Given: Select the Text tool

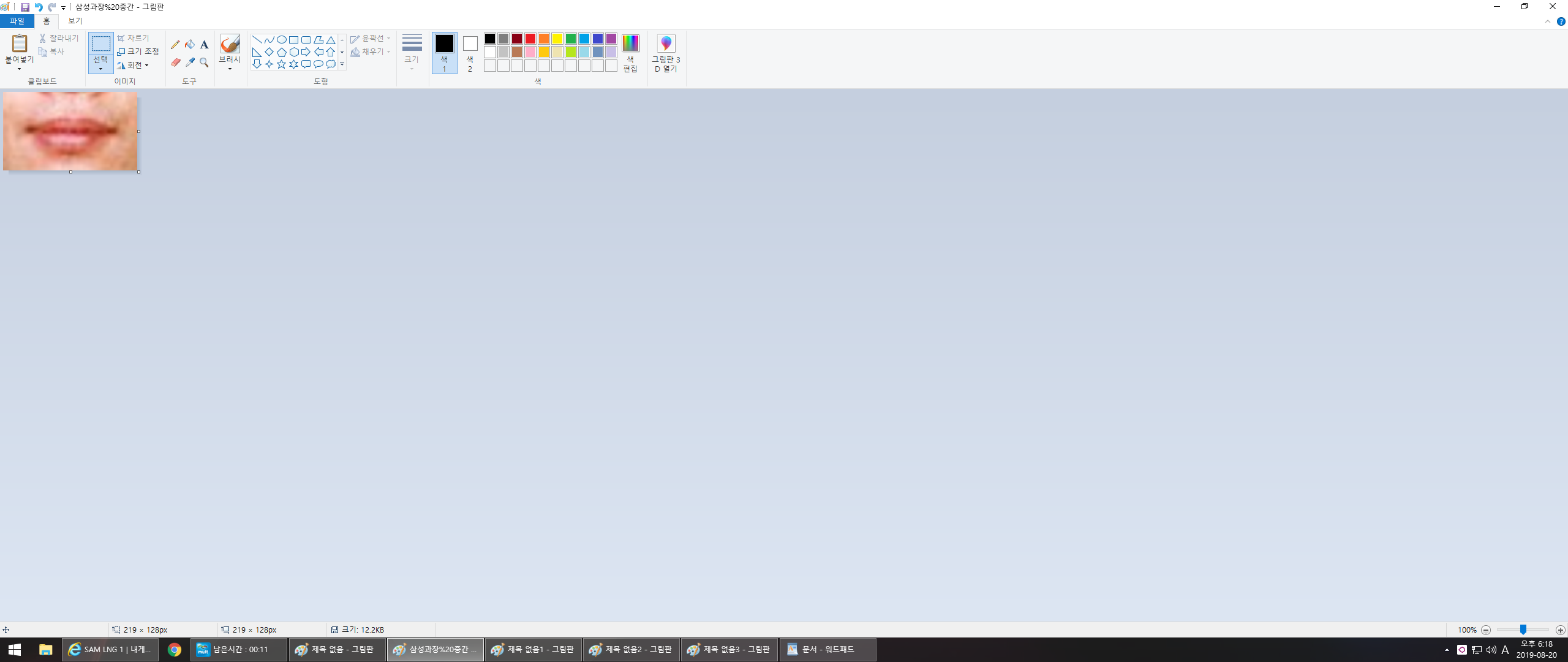Looking at the screenshot, I should tap(205, 44).
